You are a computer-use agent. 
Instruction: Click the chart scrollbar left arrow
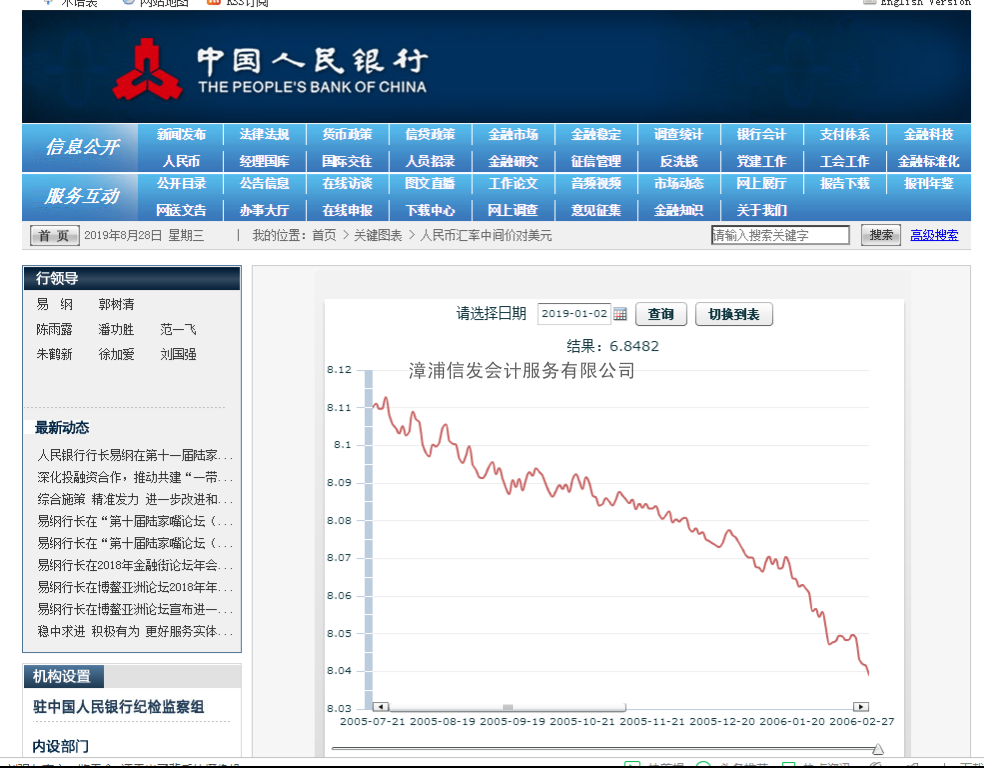(380, 707)
